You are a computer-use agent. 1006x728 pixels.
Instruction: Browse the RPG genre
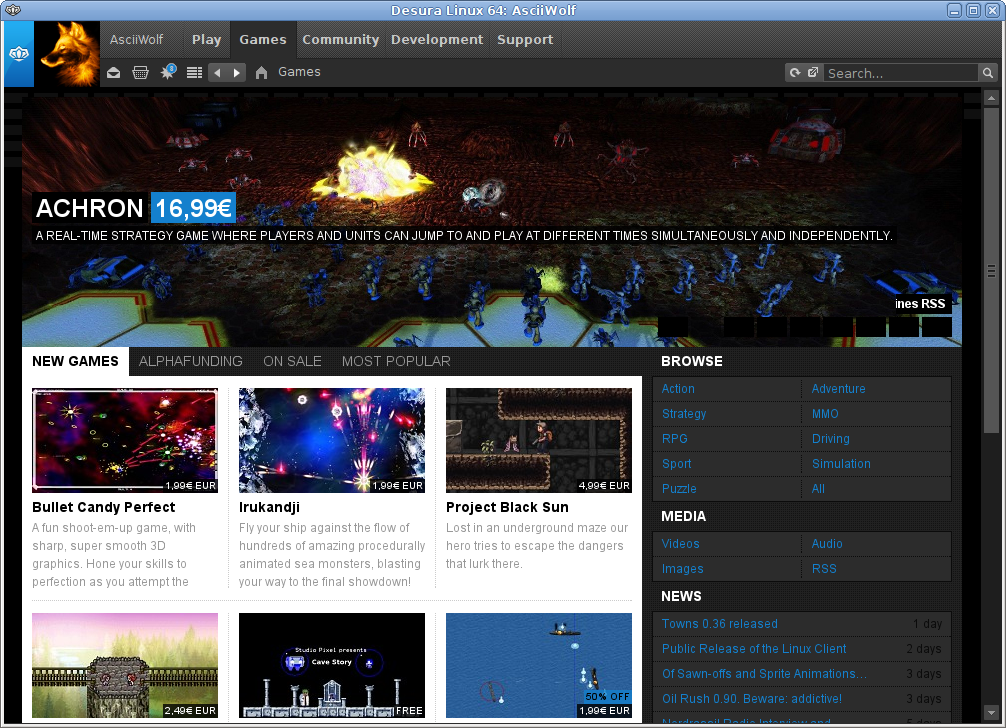tap(674, 439)
